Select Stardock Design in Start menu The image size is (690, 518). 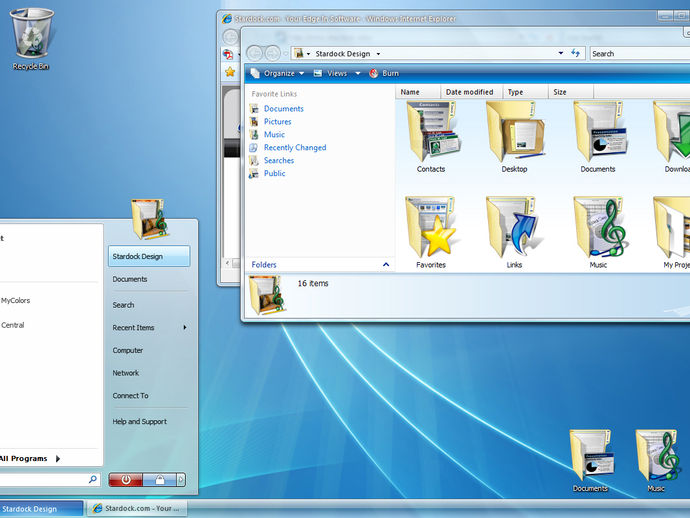(149, 256)
